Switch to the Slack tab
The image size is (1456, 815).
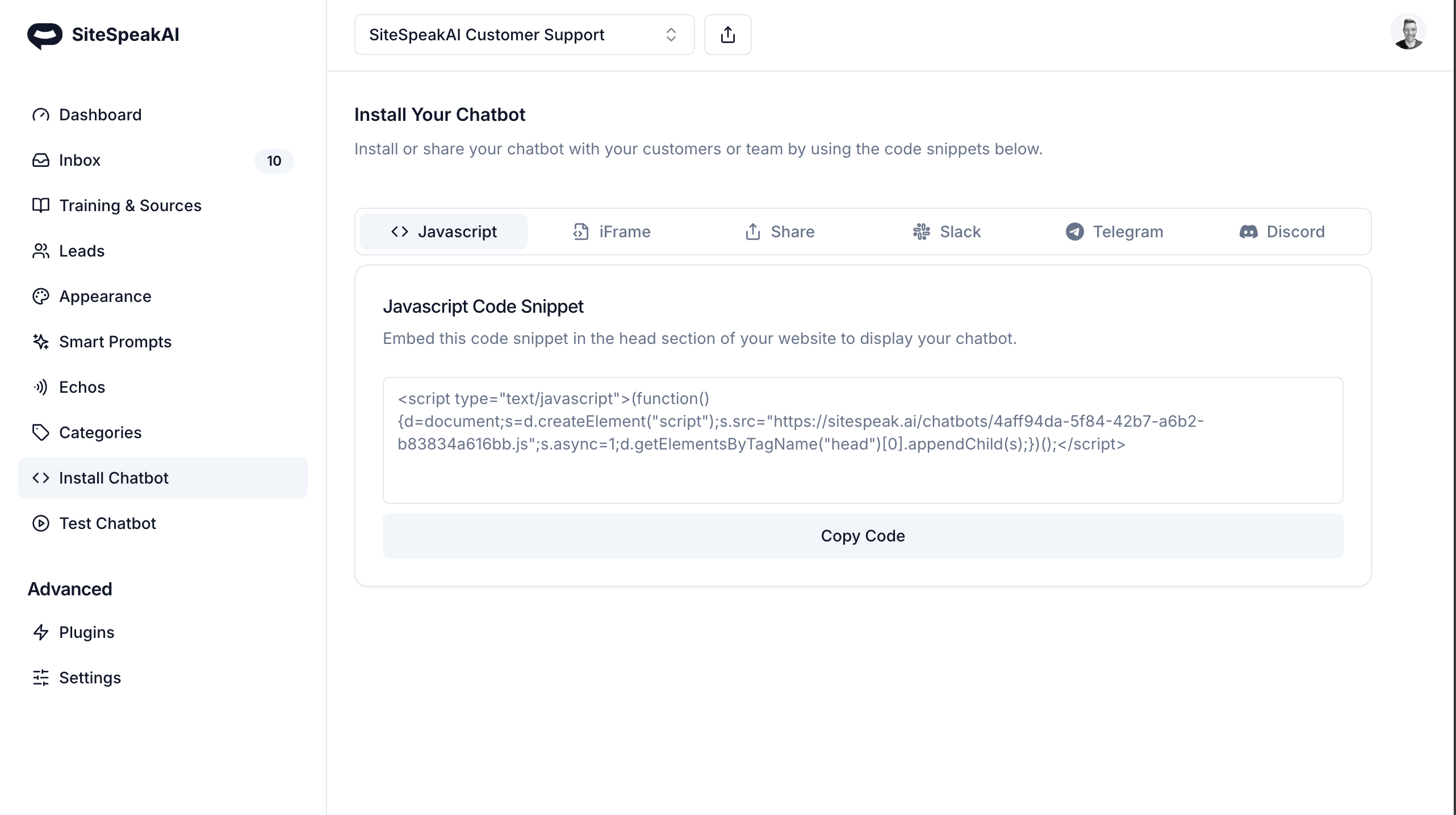click(947, 232)
